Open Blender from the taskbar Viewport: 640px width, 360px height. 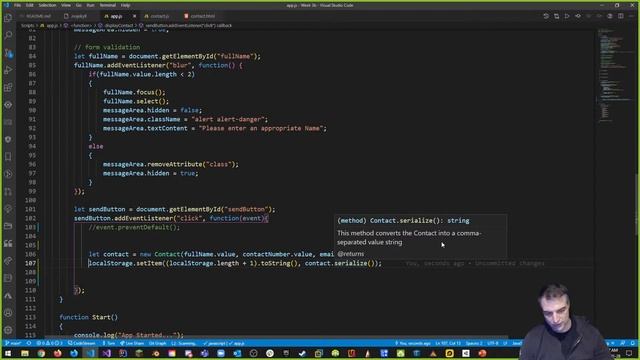(156, 353)
